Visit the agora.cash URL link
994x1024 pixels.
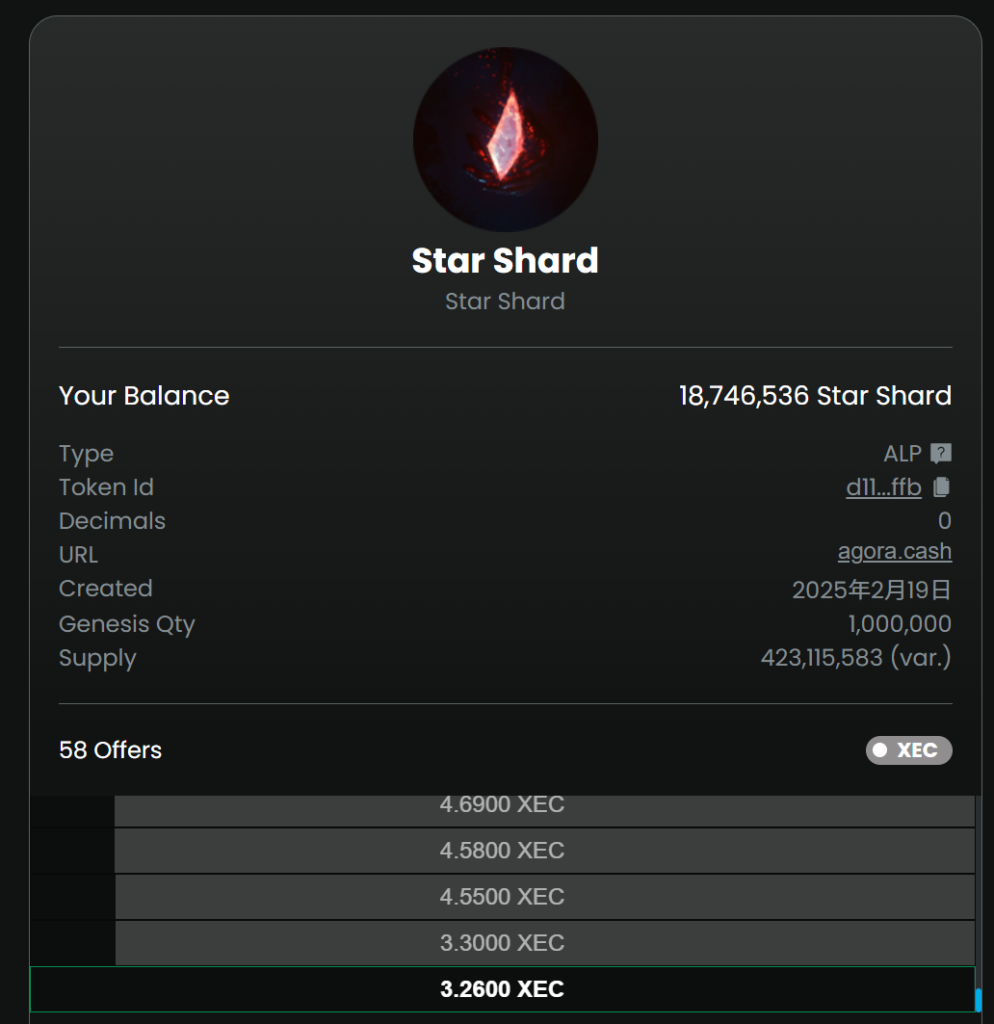894,552
